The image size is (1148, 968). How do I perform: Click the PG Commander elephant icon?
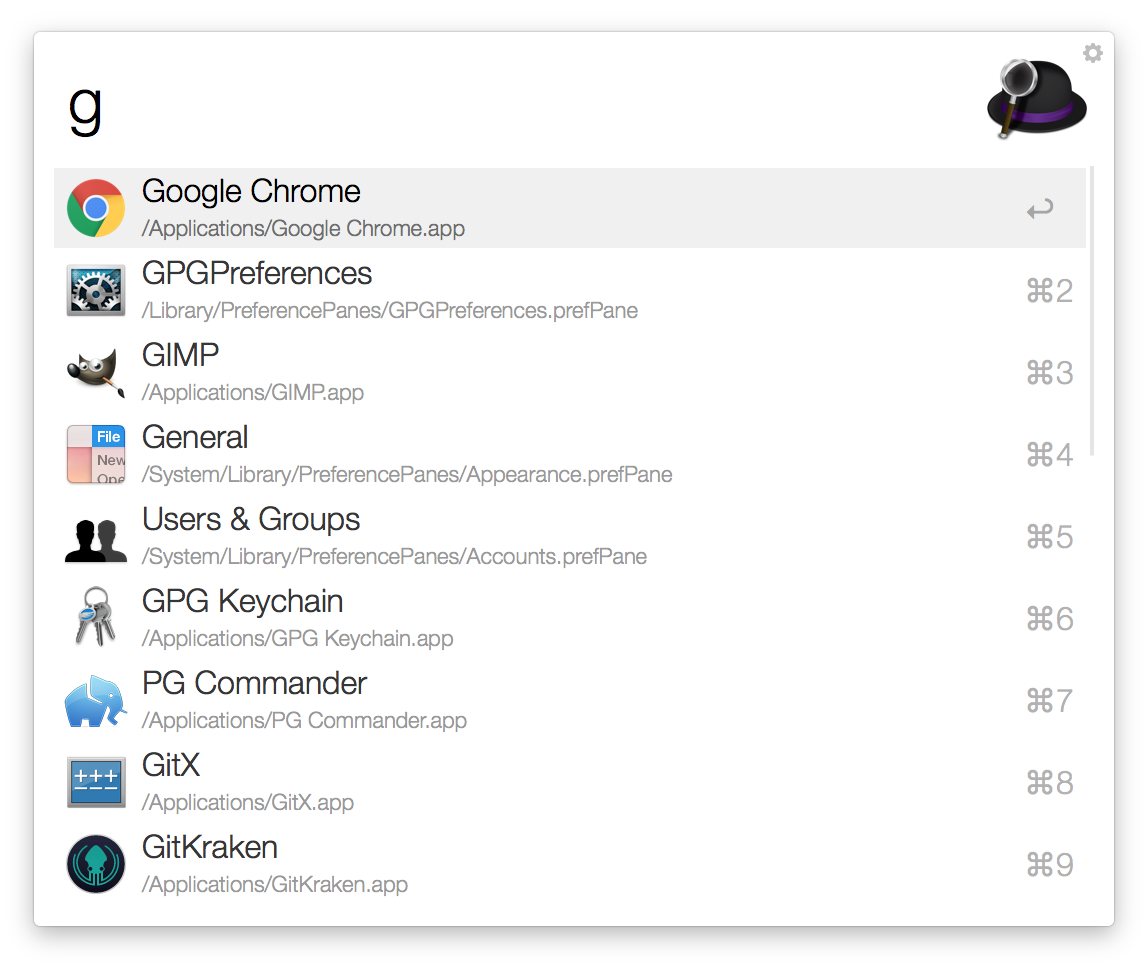[96, 701]
